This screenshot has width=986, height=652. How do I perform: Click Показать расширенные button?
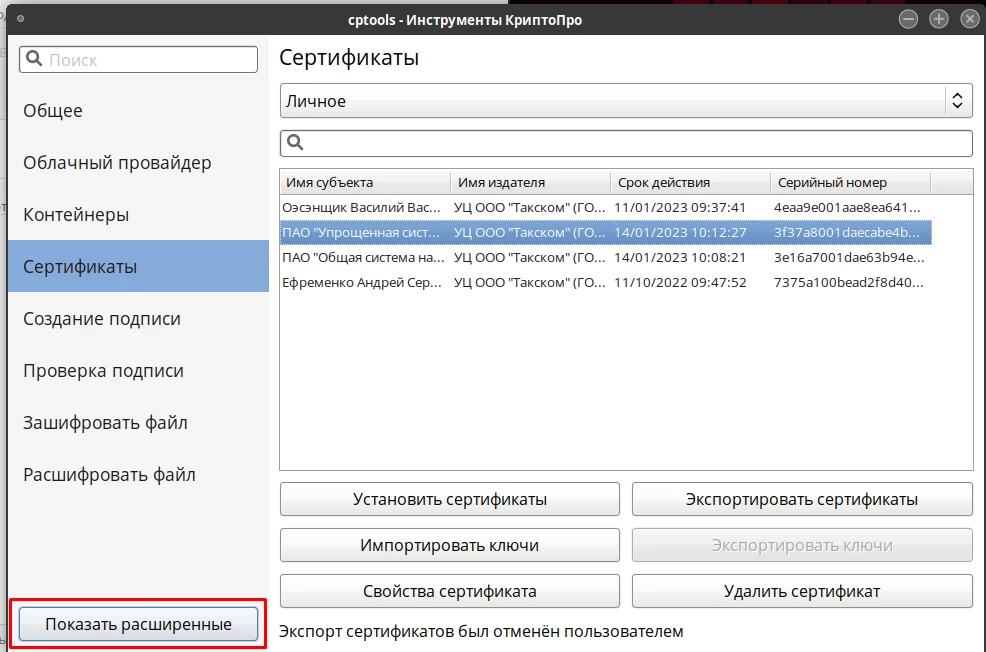click(x=138, y=624)
